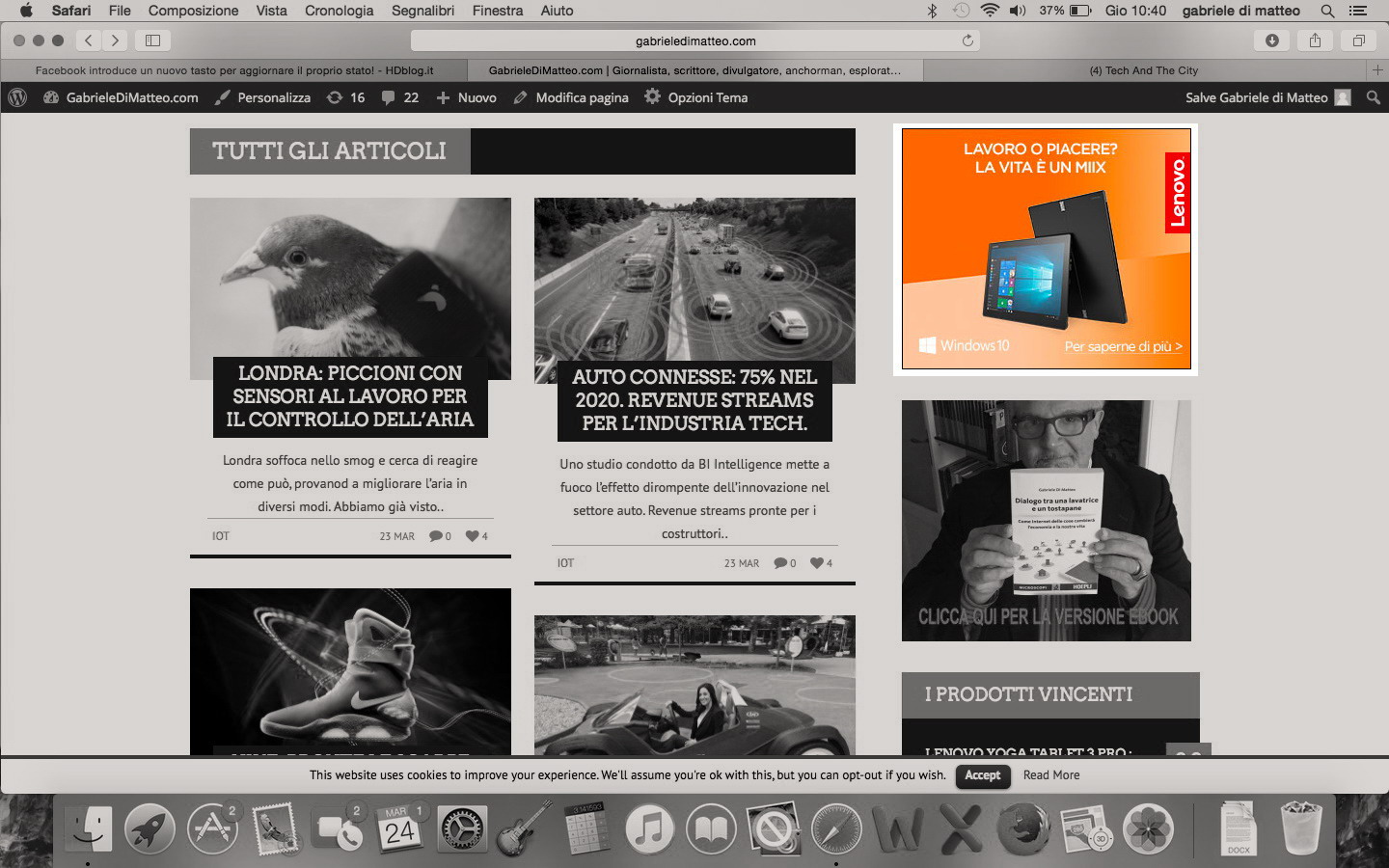Open GarageBand guitar icon in Dock

pyautogui.click(x=525, y=828)
